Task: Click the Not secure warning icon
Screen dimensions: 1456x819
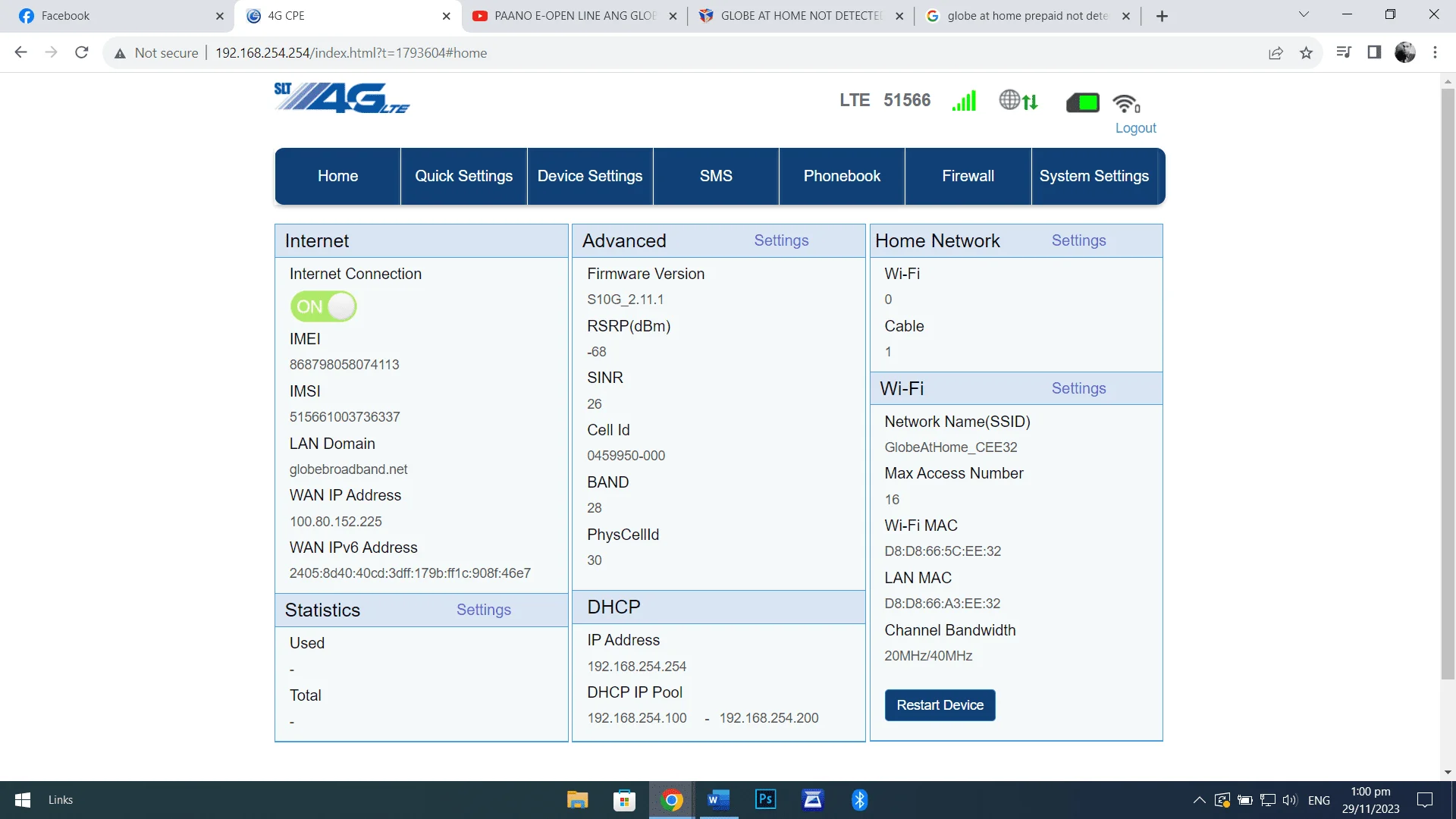Action: (x=120, y=53)
